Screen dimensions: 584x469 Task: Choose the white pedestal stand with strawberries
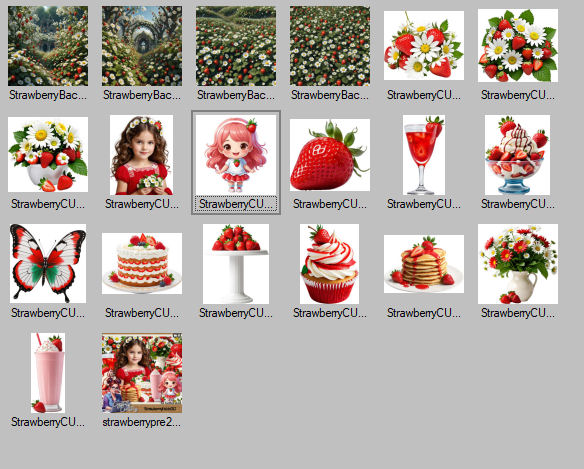(x=236, y=264)
